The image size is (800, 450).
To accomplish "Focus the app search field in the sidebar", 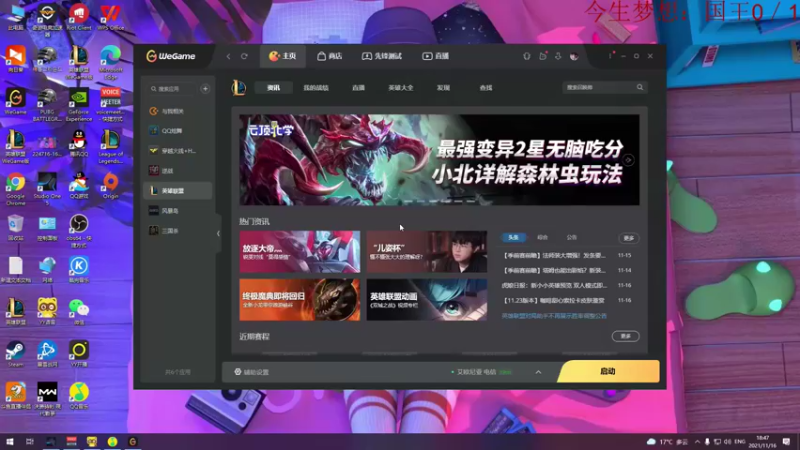I will click(x=172, y=89).
